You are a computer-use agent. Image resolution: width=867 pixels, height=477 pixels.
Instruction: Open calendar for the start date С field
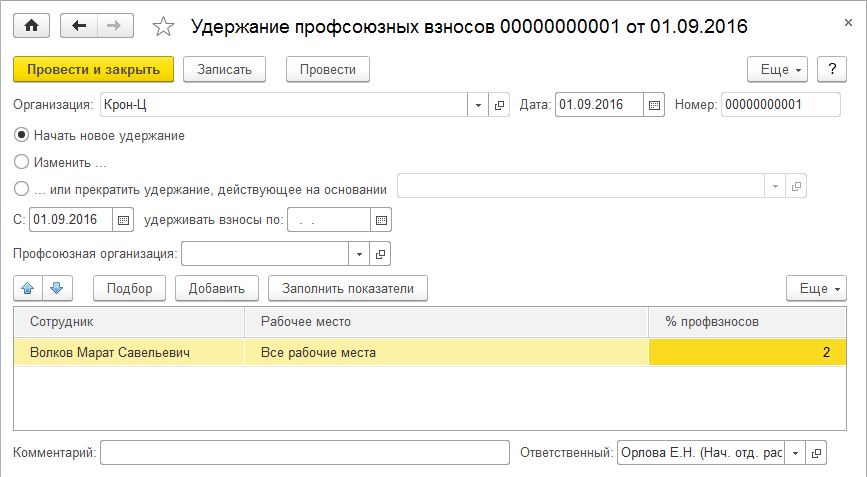point(123,220)
